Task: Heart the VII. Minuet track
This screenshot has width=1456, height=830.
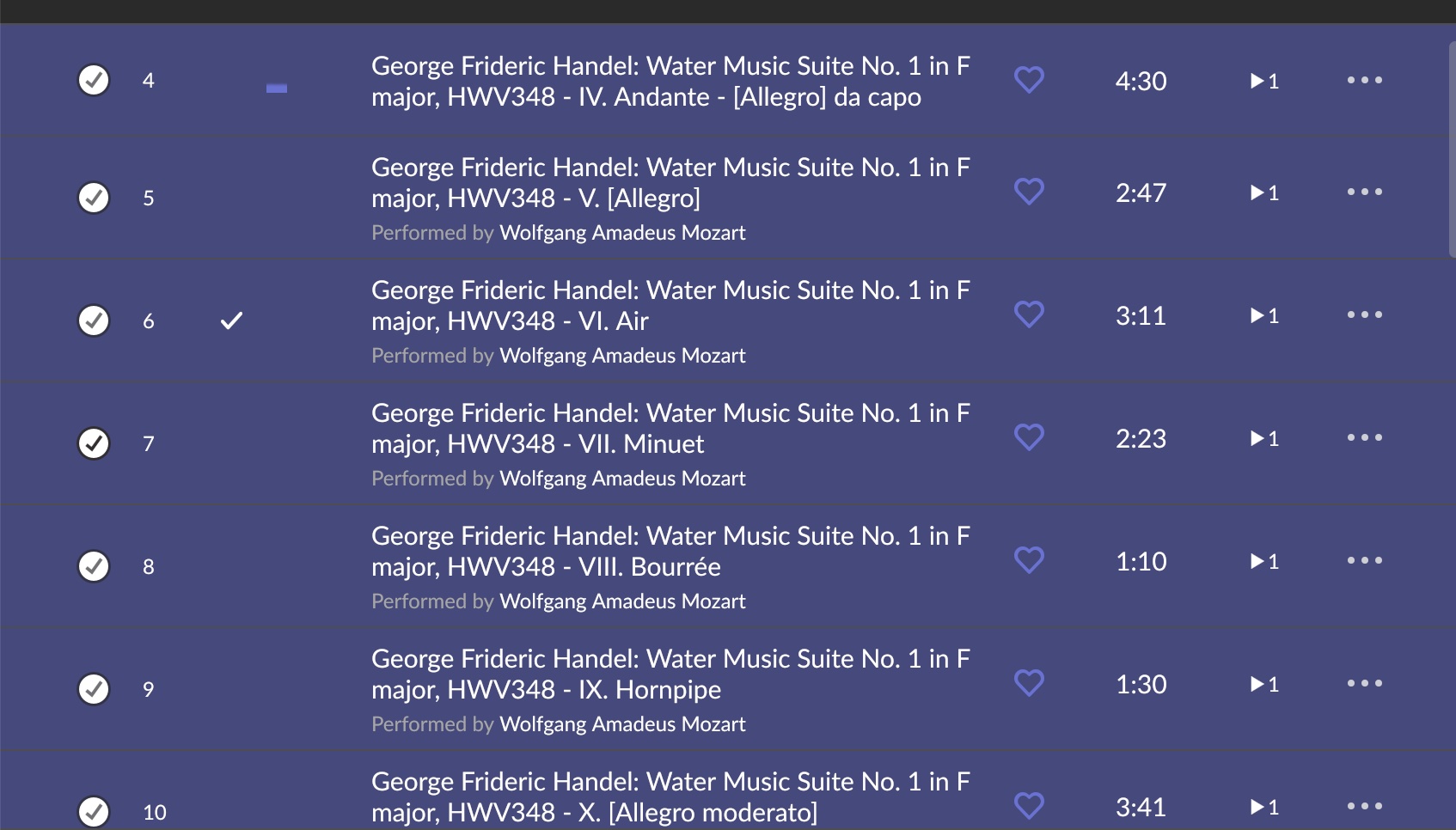Action: tap(1029, 437)
